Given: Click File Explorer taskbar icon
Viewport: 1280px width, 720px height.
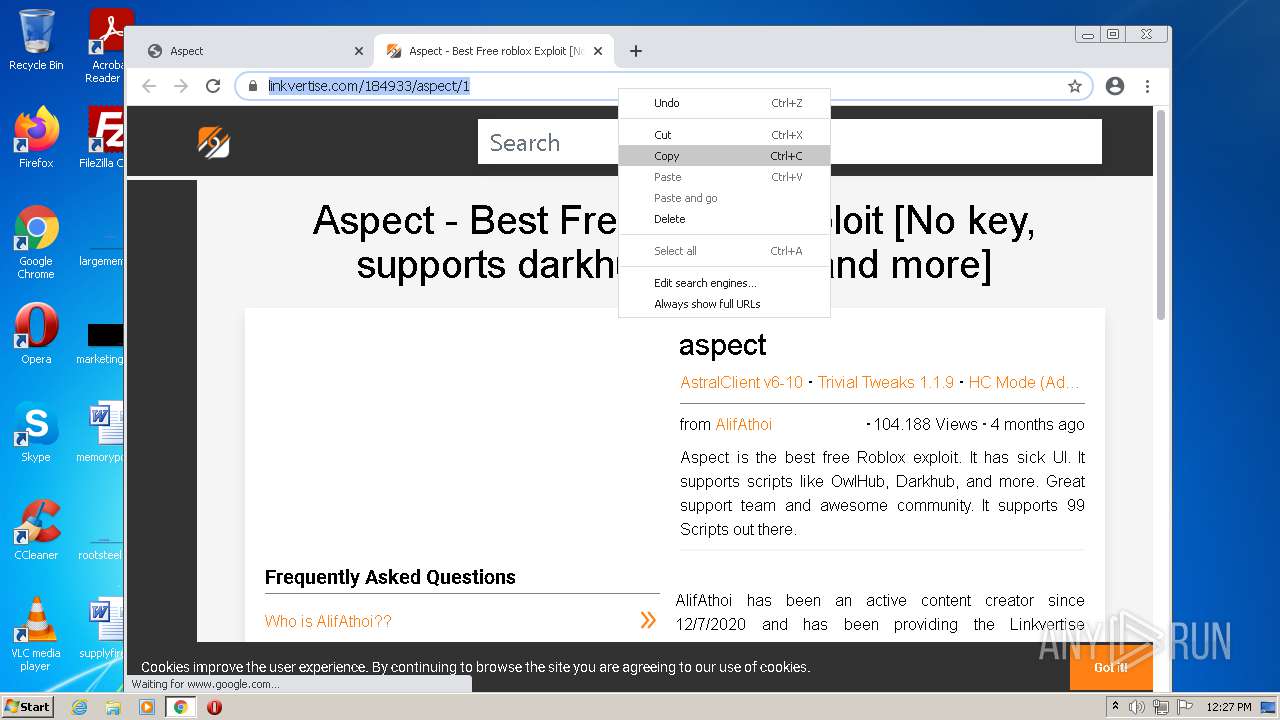Looking at the screenshot, I should click(x=113, y=707).
